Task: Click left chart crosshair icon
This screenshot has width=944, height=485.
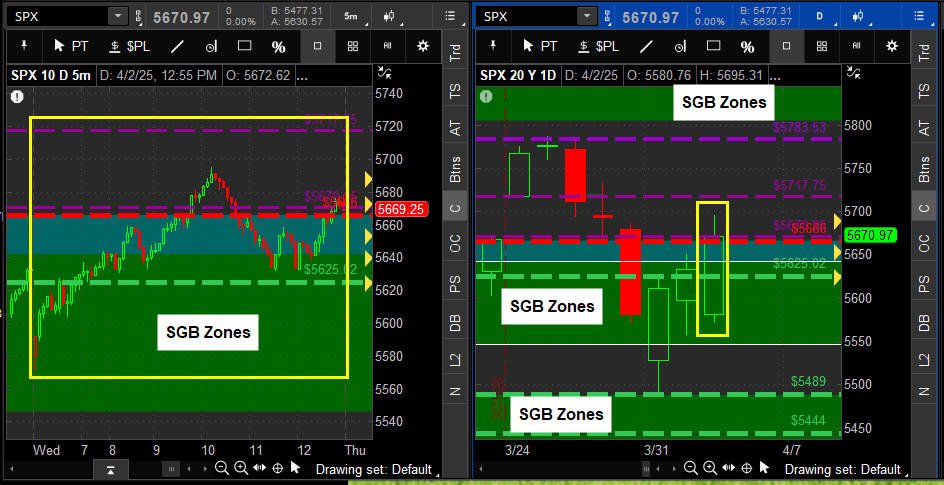Action: click(278, 468)
